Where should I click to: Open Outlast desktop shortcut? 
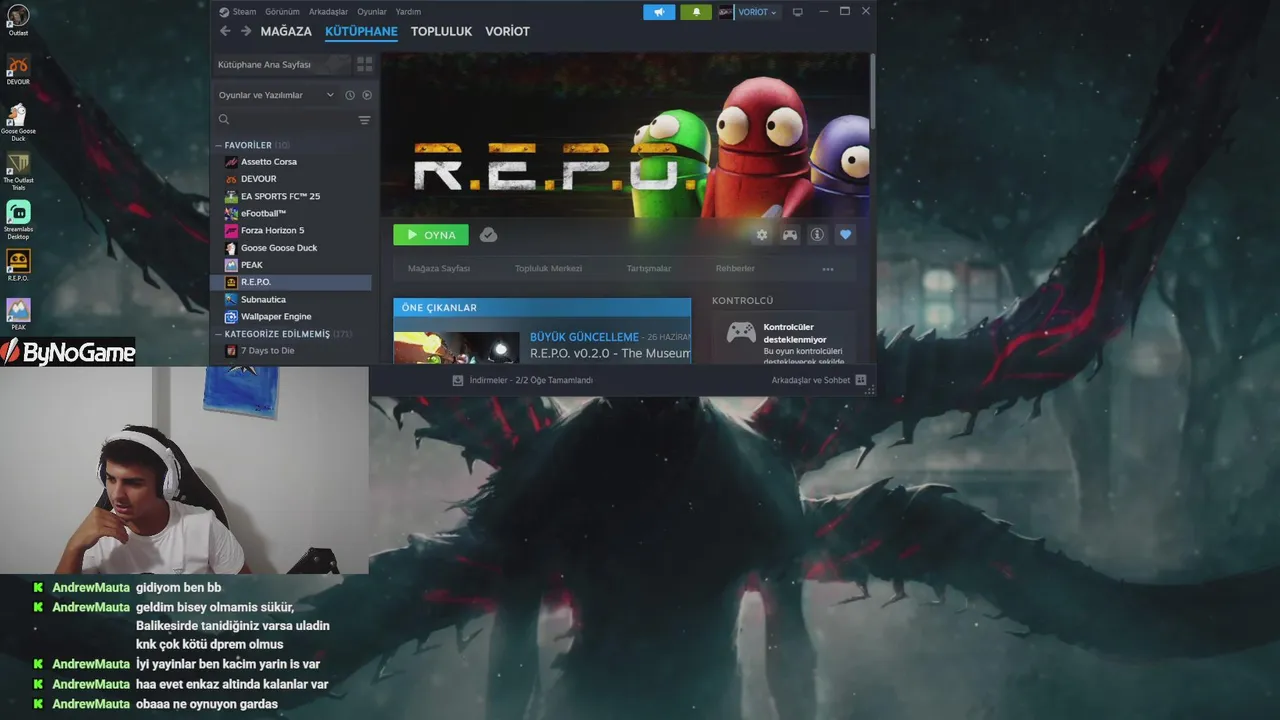(x=18, y=20)
